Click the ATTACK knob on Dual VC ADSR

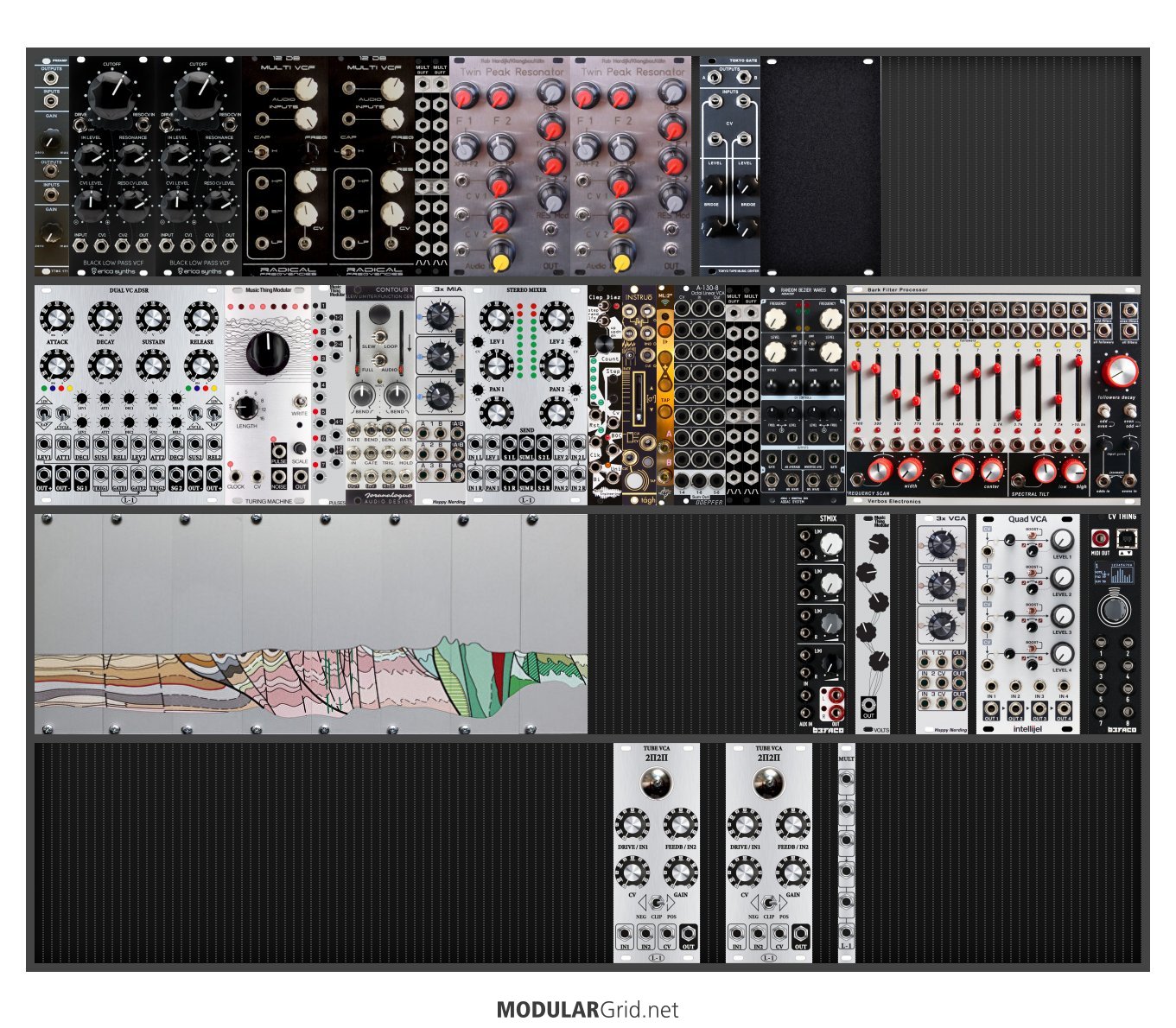pyautogui.click(x=57, y=319)
